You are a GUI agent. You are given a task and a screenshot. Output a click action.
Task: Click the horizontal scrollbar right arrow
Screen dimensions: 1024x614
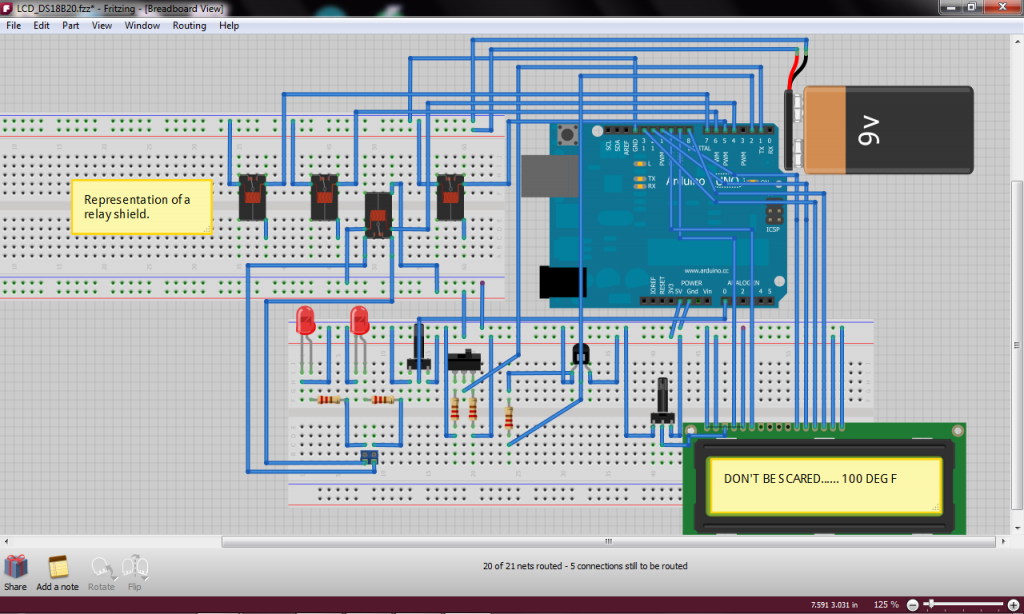1004,541
